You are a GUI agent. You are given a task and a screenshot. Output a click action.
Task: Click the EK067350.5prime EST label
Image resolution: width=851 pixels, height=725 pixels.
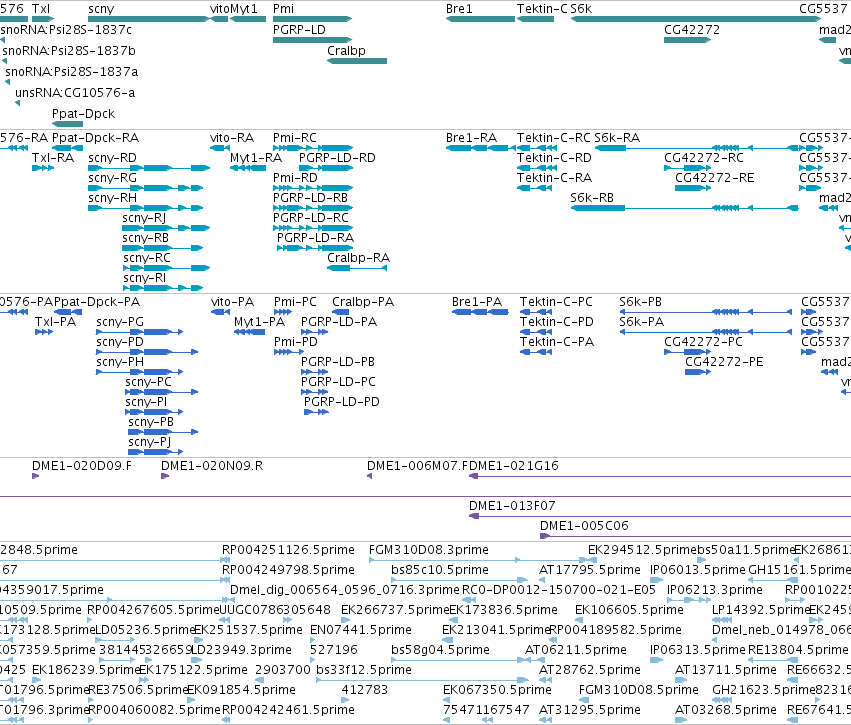pos(497,690)
